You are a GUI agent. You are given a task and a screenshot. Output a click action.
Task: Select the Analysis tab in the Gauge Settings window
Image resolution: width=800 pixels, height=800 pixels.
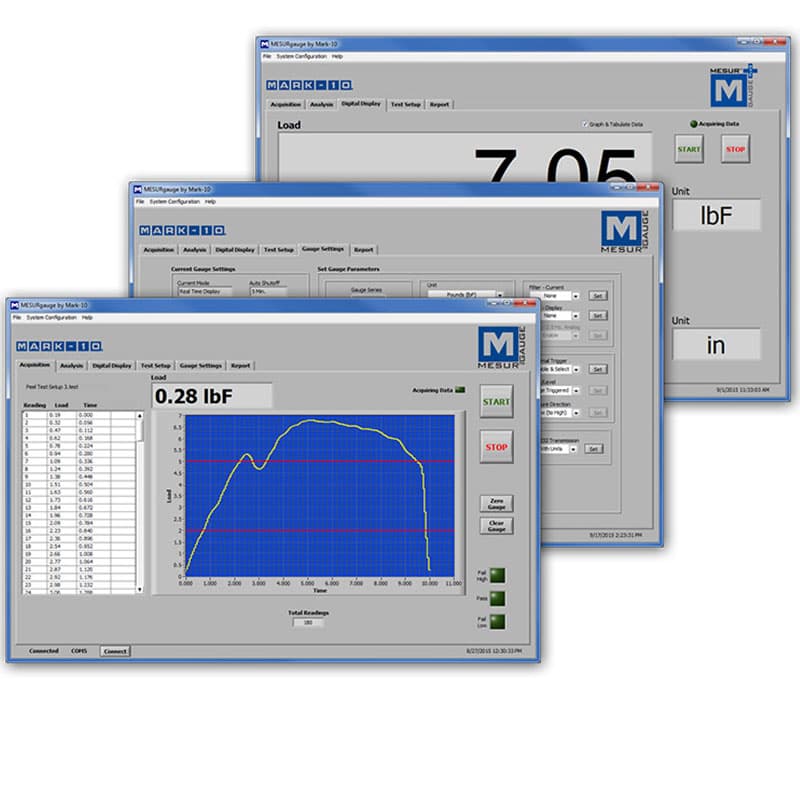194,250
